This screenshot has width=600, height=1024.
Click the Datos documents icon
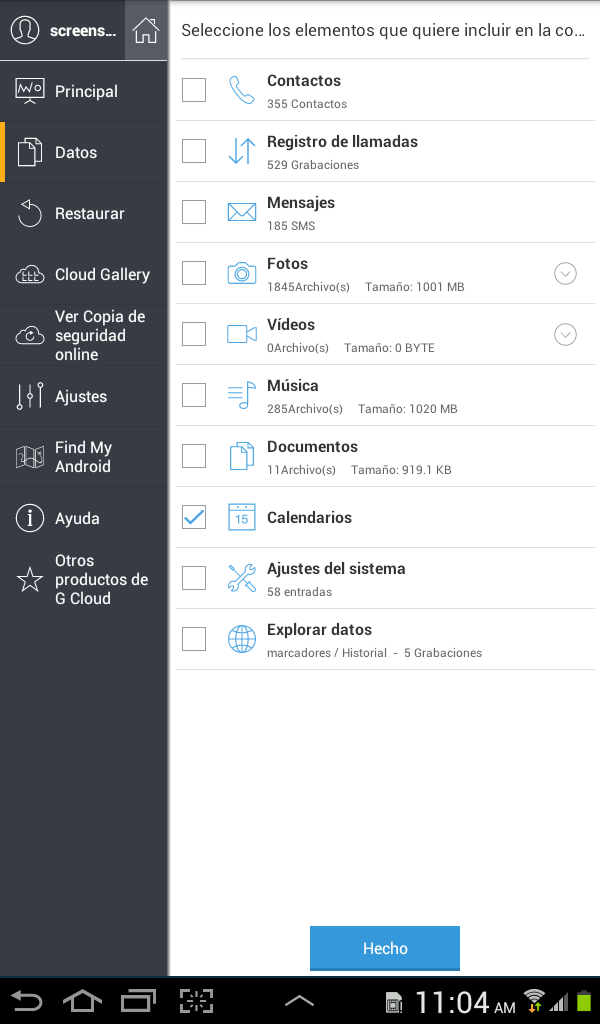click(x=29, y=152)
